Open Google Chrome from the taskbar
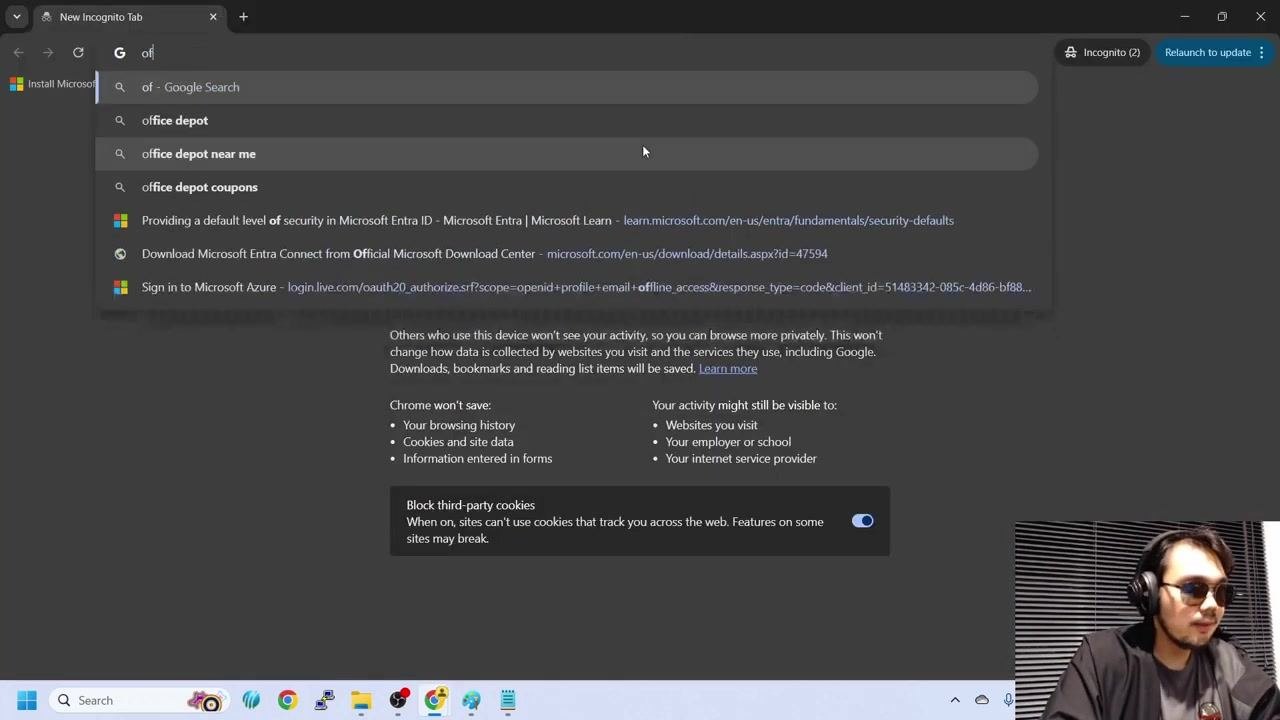Screen dimensions: 1280x720 287,700
